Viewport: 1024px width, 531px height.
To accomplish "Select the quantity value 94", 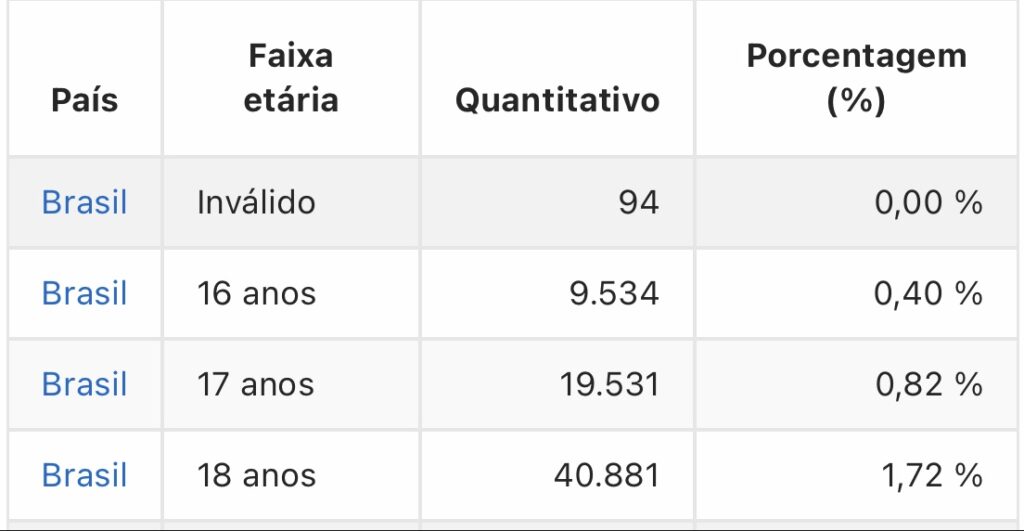I will click(x=639, y=202).
